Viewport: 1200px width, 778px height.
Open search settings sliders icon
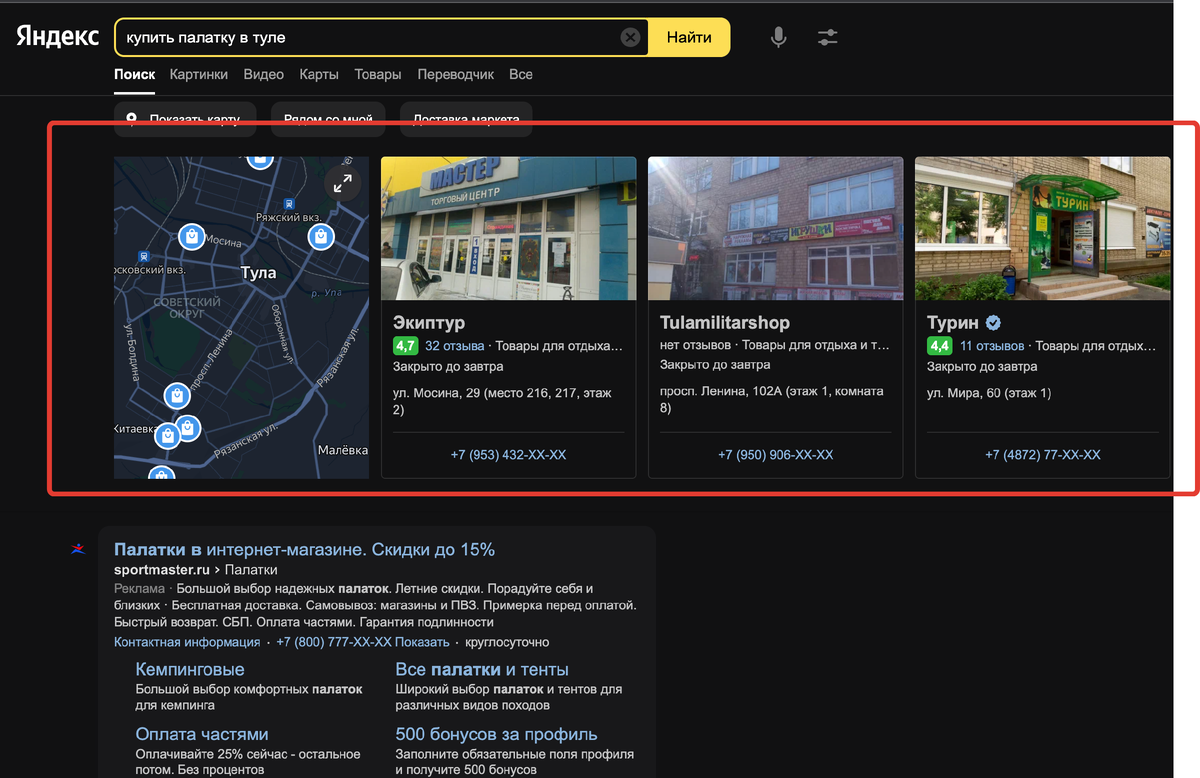[827, 37]
